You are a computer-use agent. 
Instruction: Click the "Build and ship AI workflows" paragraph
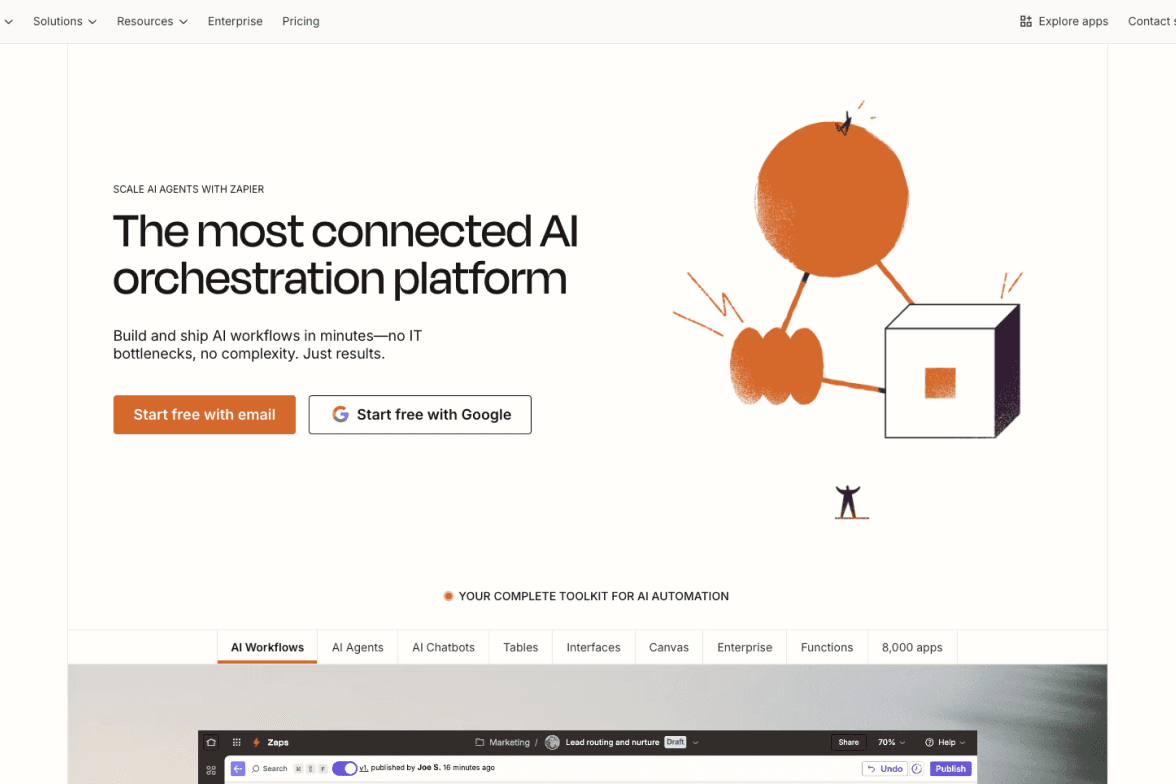coord(268,344)
